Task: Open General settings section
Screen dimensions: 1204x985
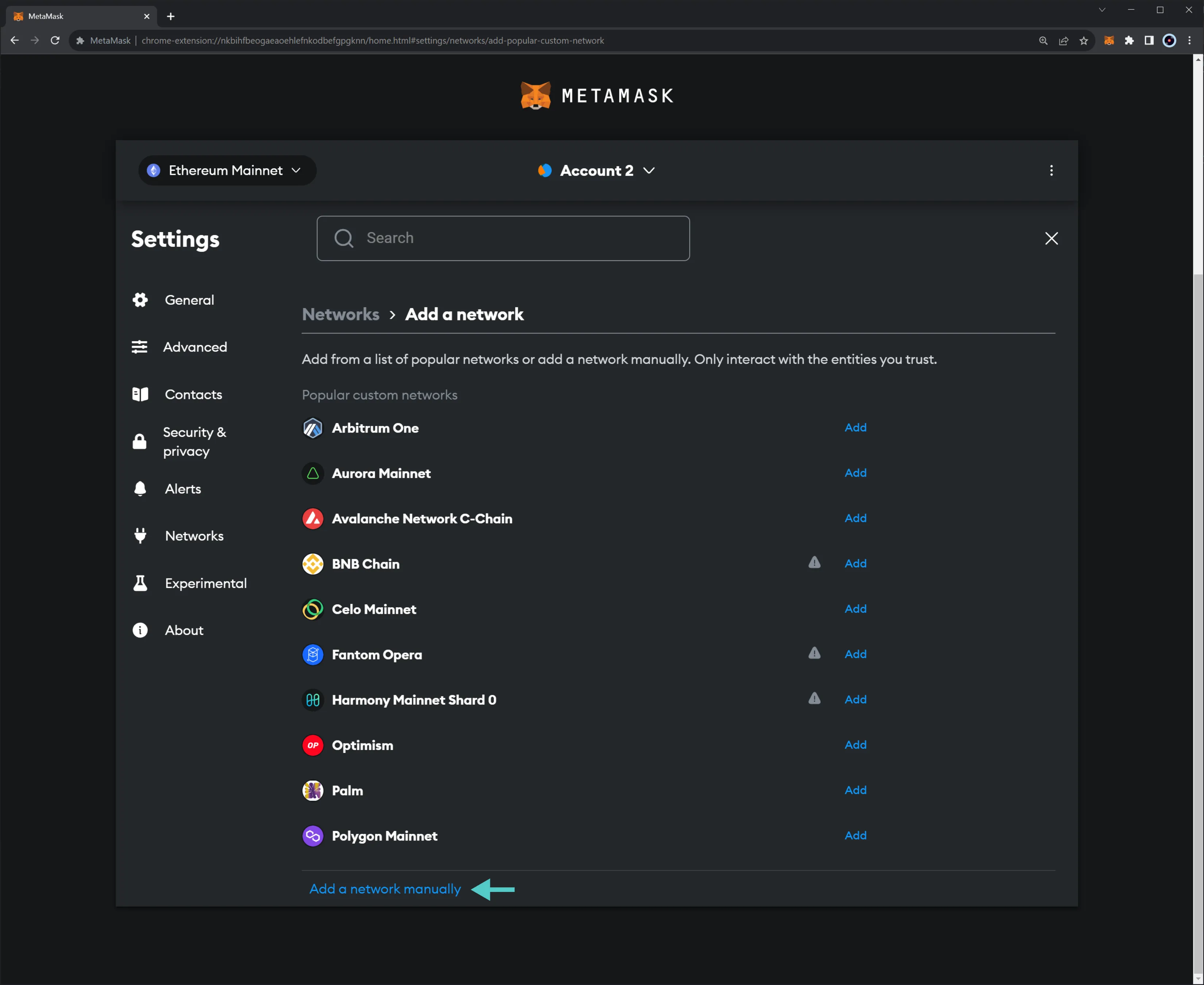Action: pos(188,299)
